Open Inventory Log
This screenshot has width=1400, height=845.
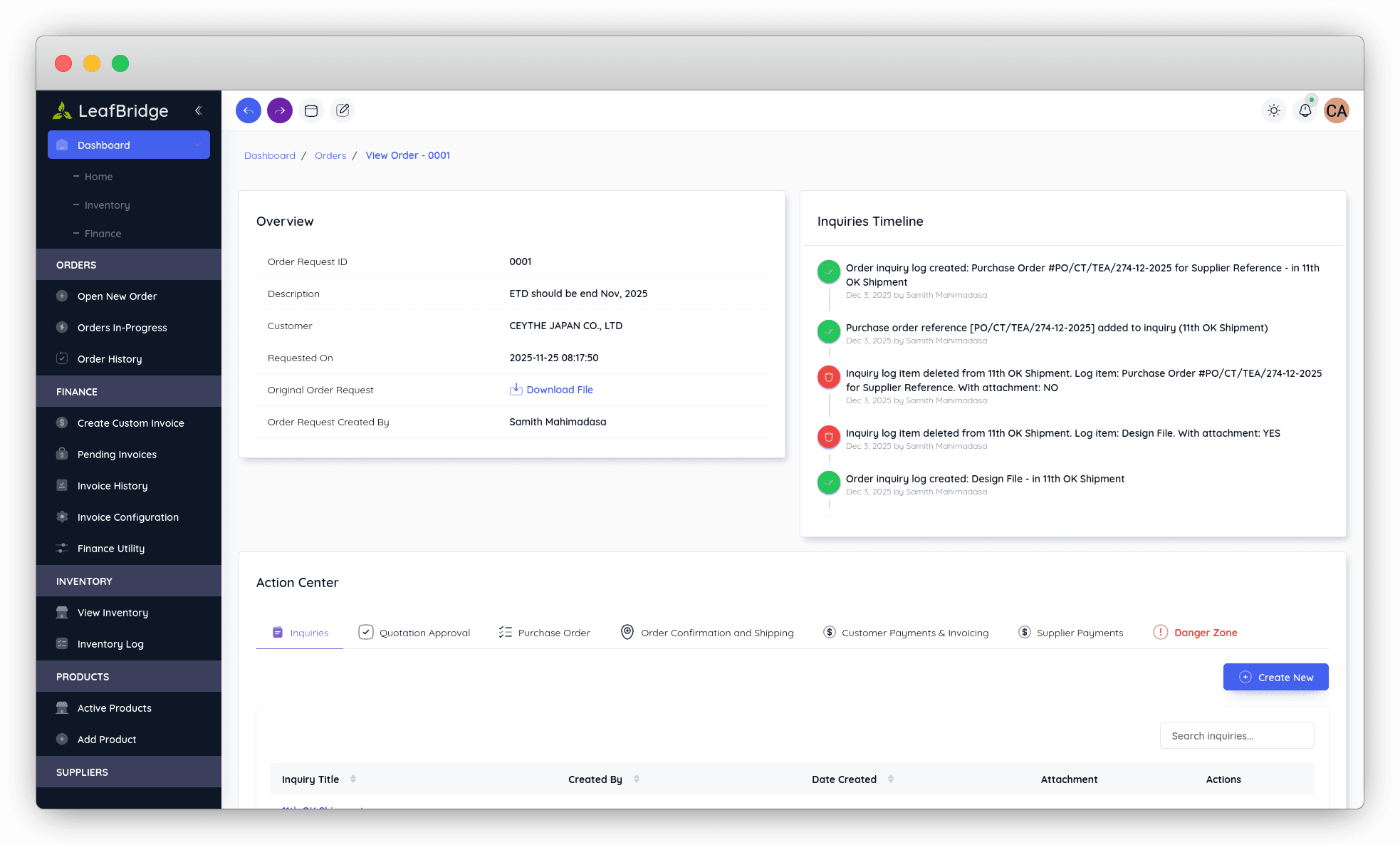(x=110, y=644)
